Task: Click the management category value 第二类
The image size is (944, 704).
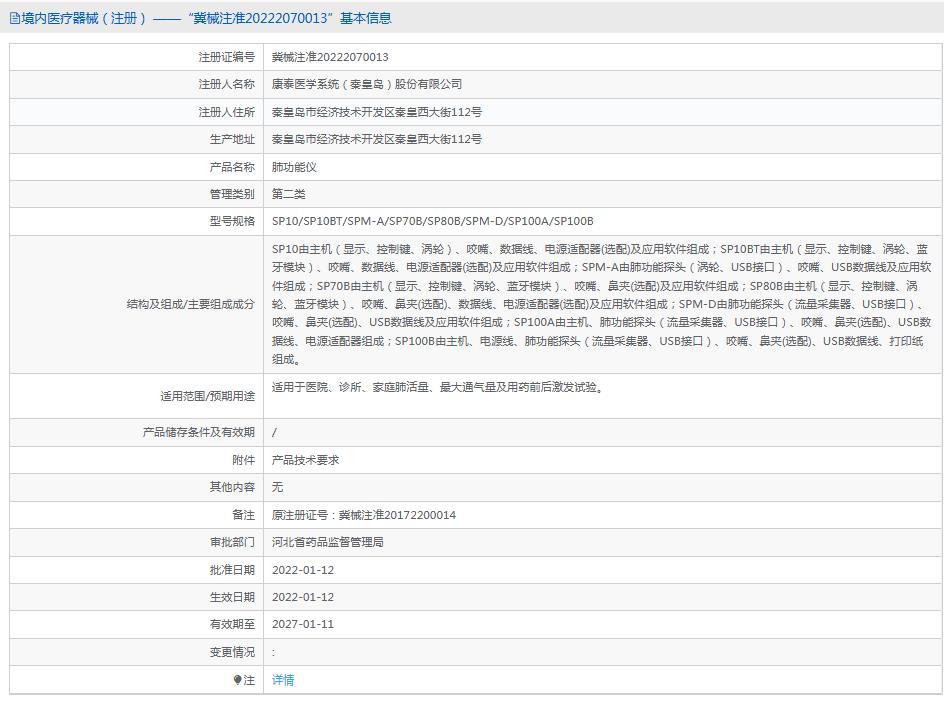Action: 288,194
